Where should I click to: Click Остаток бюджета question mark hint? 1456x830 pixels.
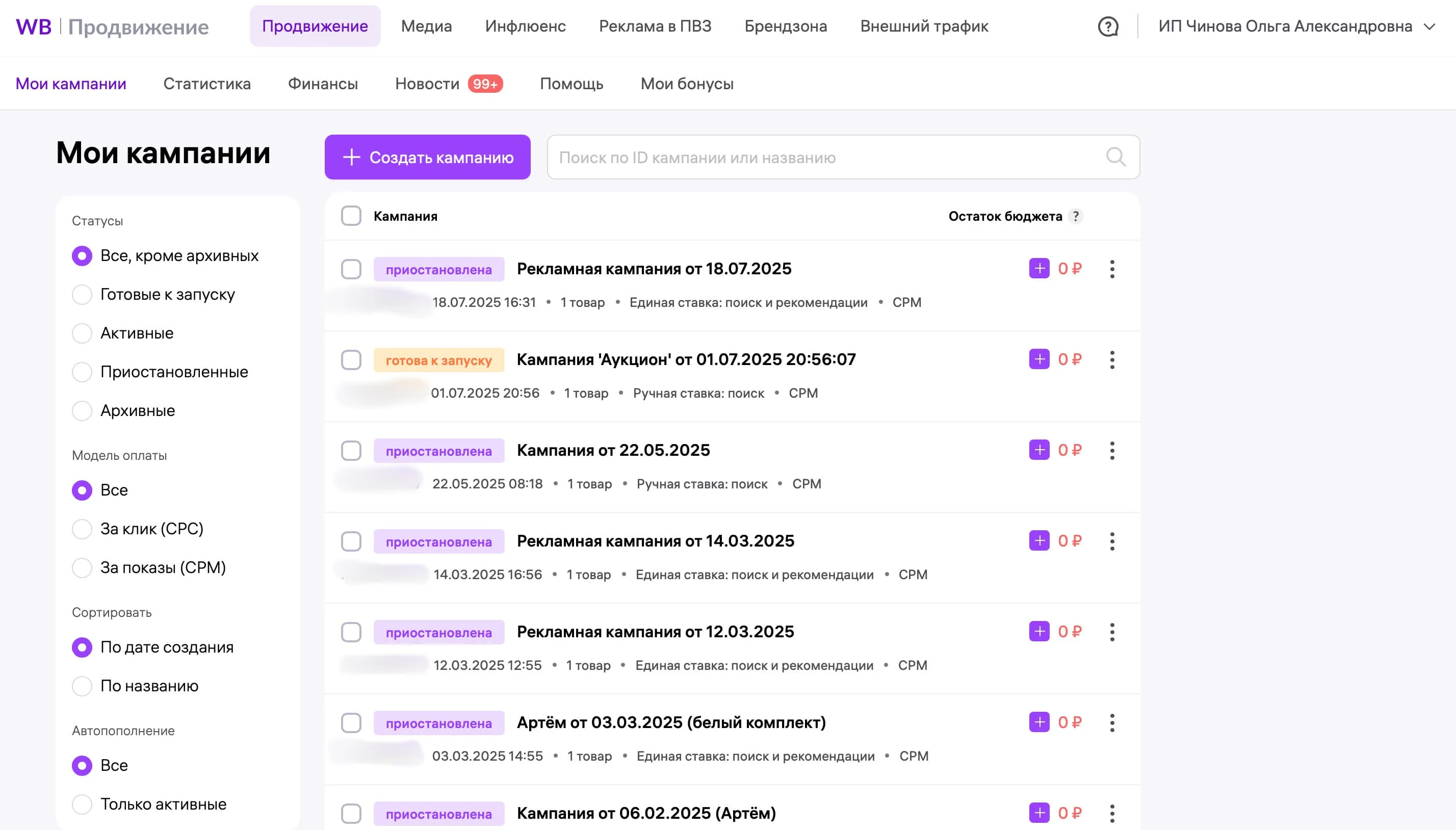(x=1075, y=216)
